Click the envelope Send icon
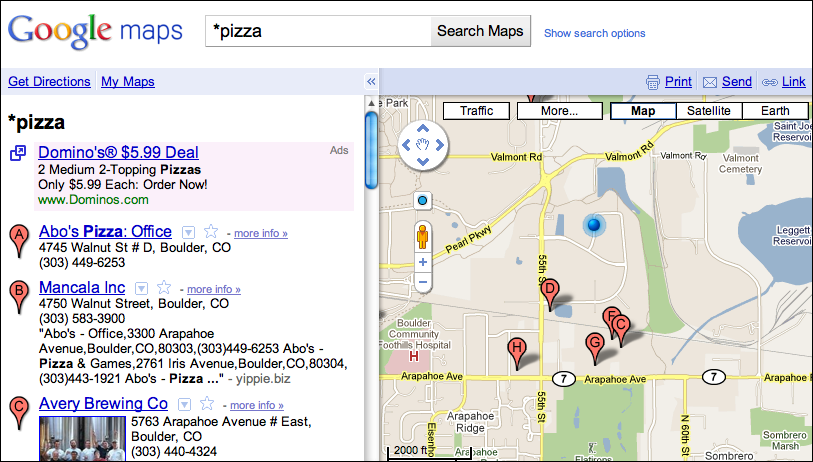This screenshot has width=813, height=462. (x=710, y=82)
